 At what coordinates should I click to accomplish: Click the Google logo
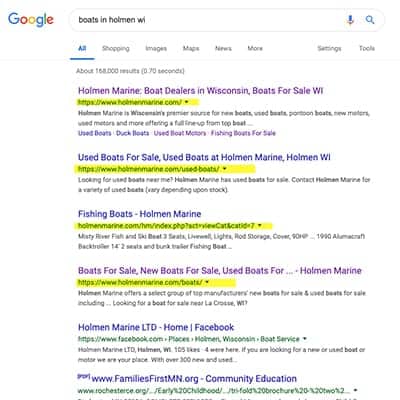[31, 20]
